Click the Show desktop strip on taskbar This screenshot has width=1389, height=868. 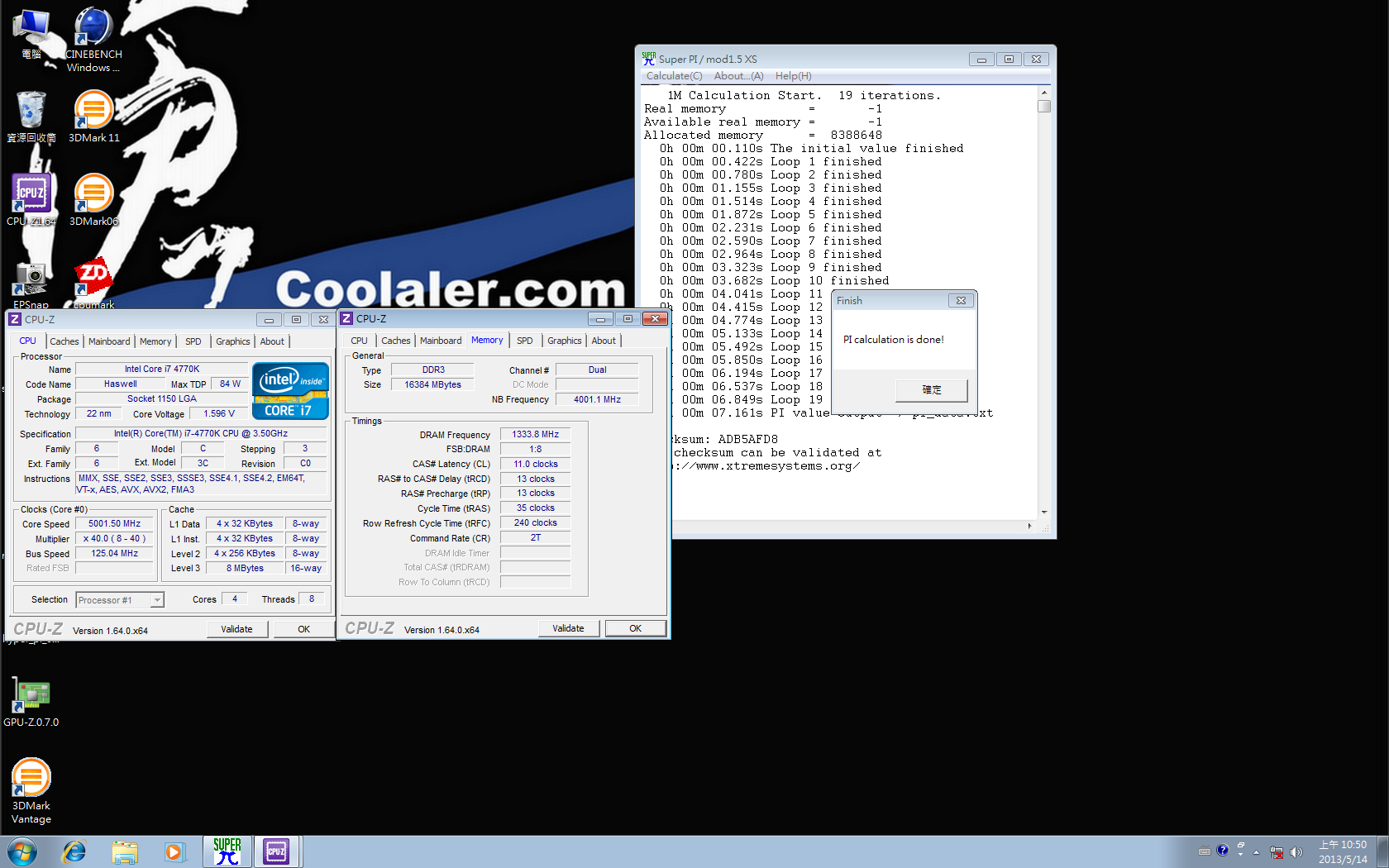(x=1383, y=851)
